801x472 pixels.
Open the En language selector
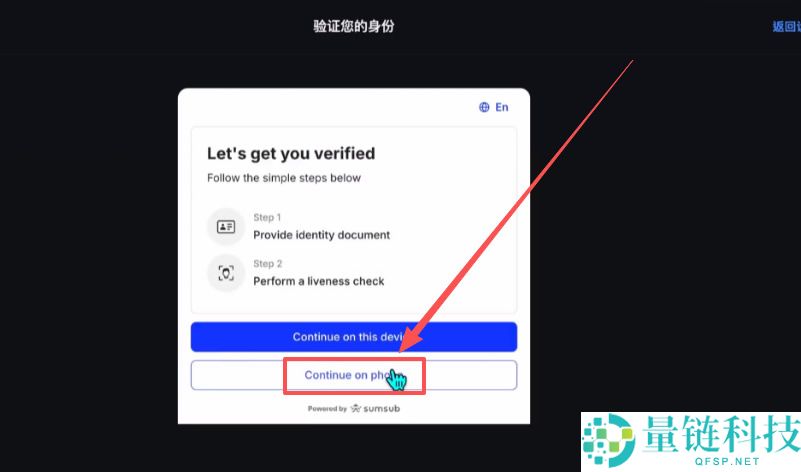(493, 107)
